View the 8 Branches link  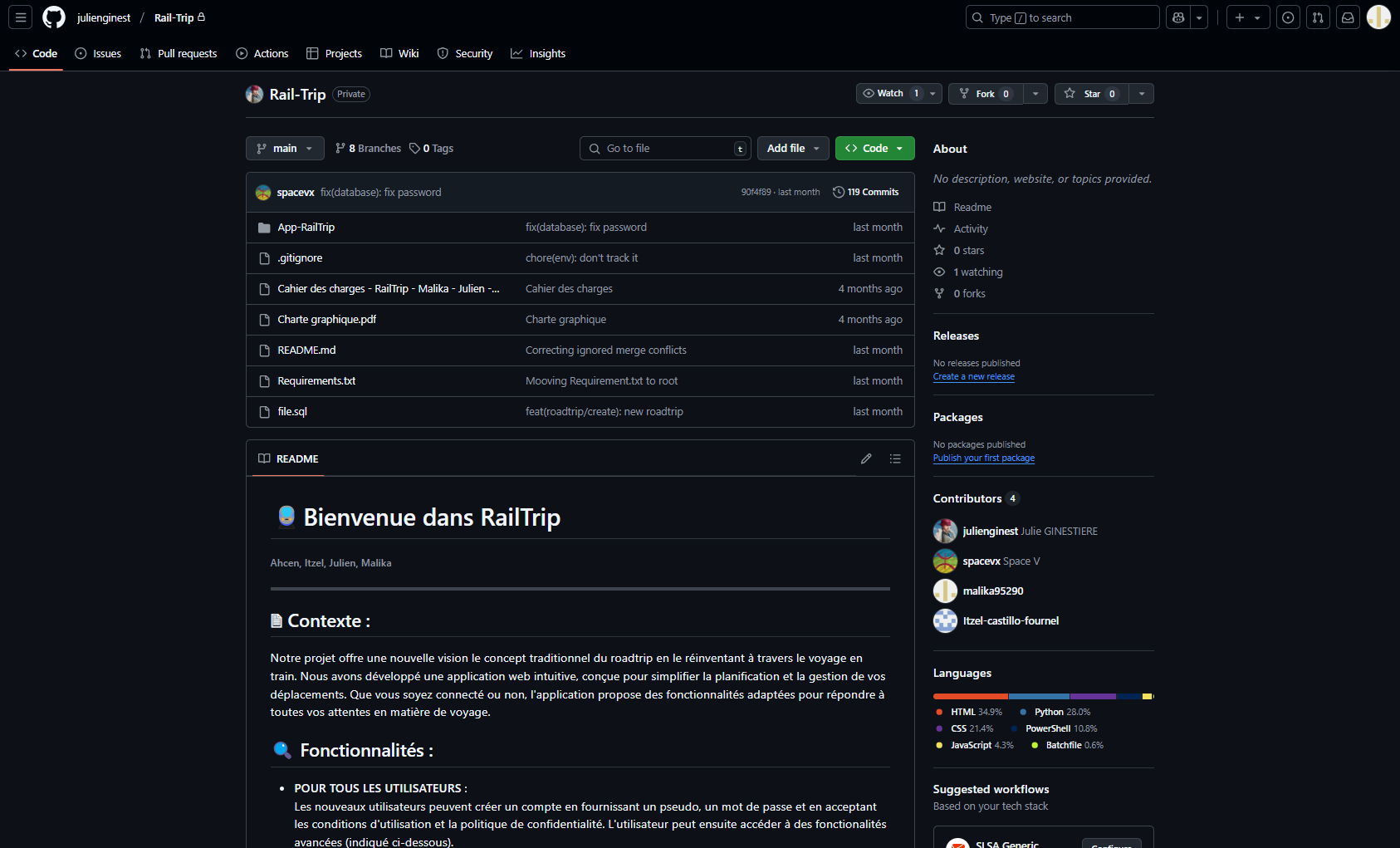point(368,148)
